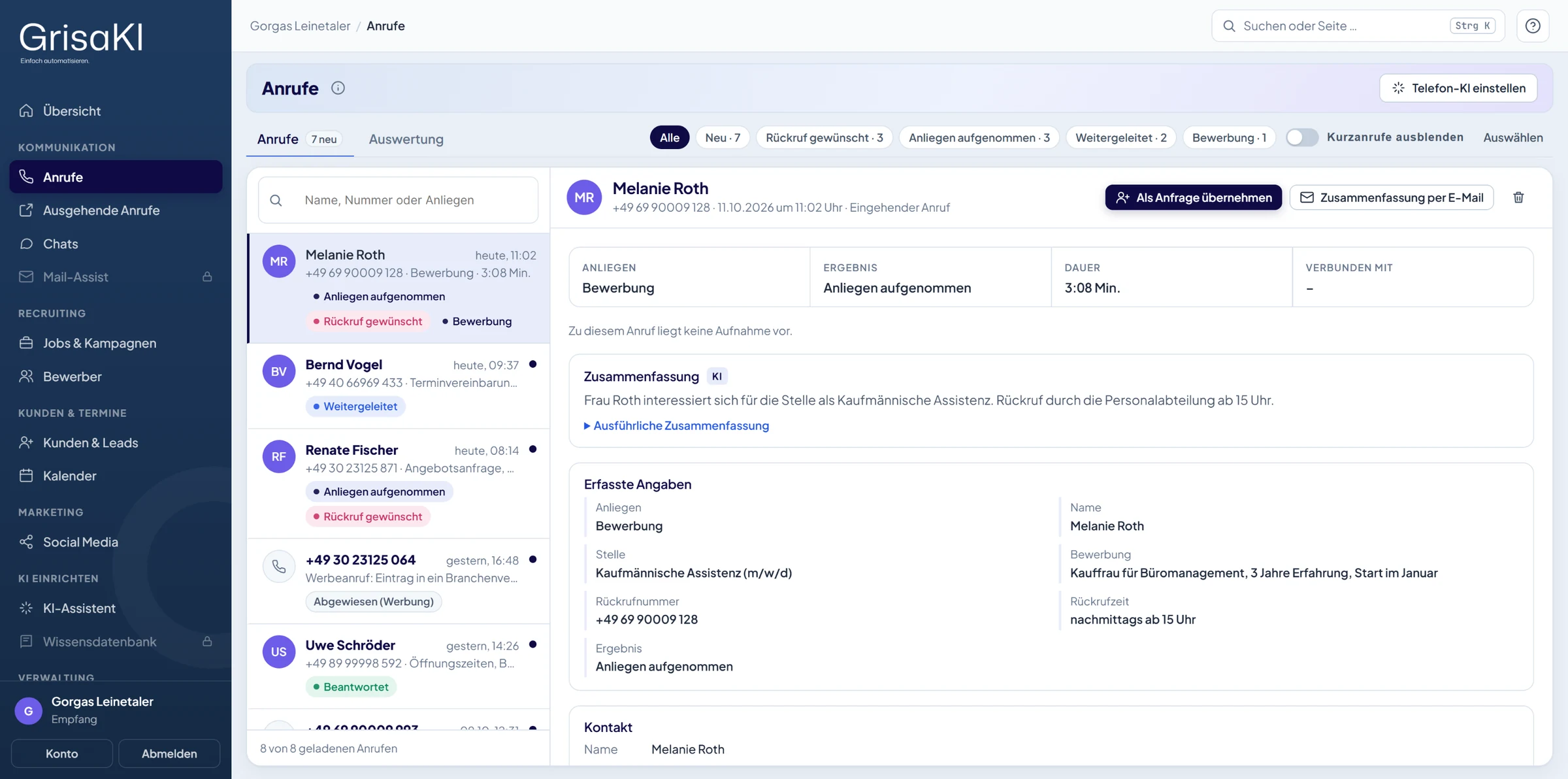The width and height of the screenshot is (1568, 779).
Task: Select the Alle filter chip
Action: coord(669,137)
